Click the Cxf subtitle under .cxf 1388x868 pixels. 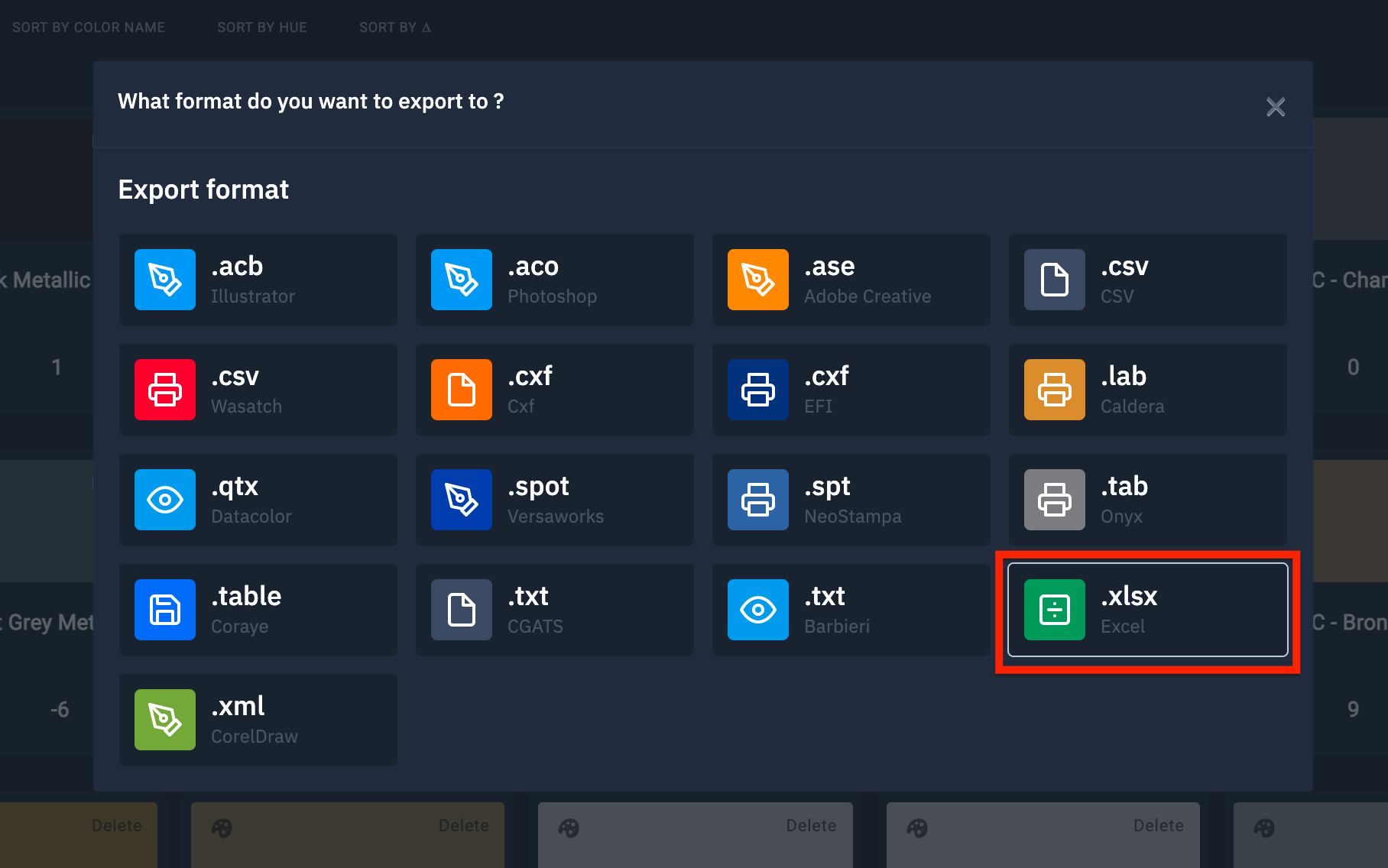(x=520, y=406)
